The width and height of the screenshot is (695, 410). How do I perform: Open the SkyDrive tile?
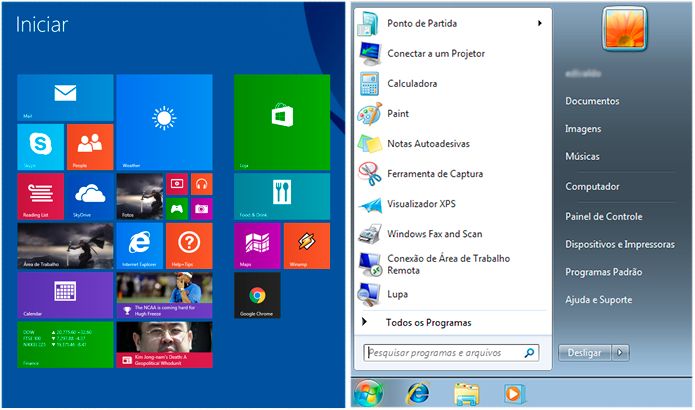(90, 196)
